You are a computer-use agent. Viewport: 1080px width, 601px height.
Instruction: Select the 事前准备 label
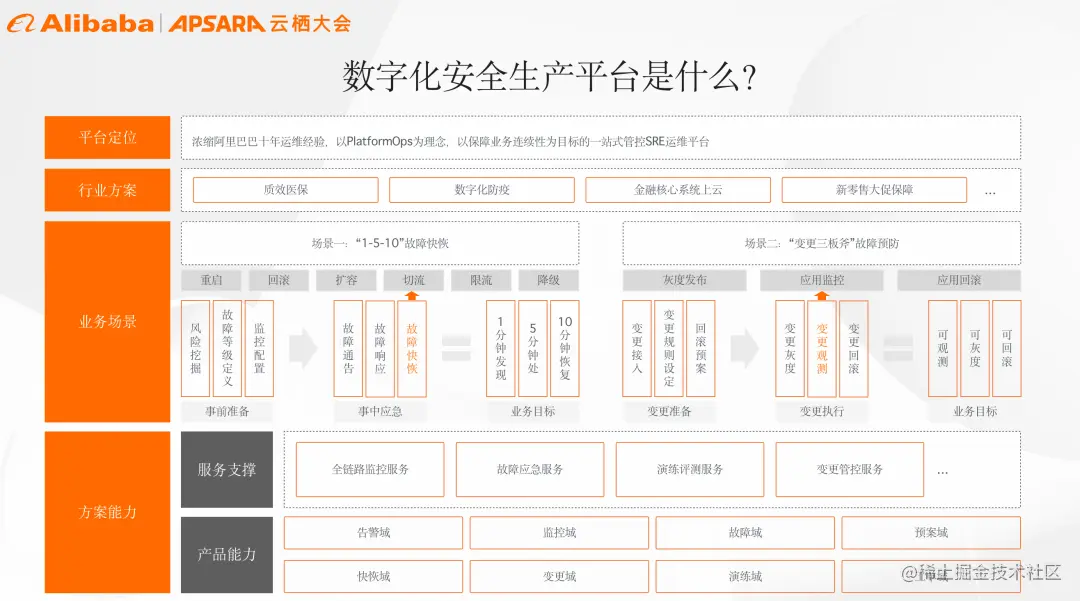227,412
